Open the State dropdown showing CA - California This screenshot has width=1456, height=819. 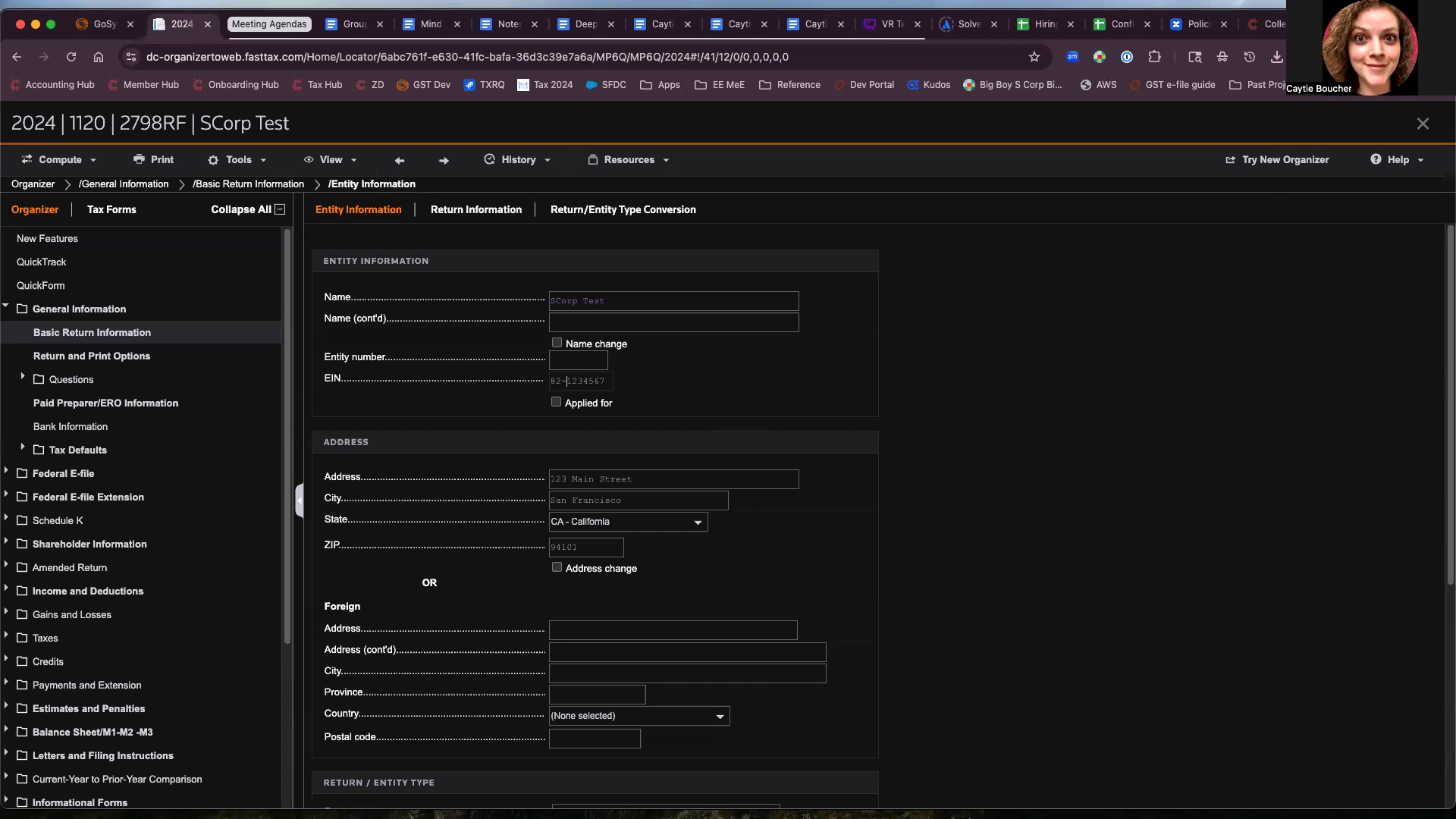[x=628, y=522]
